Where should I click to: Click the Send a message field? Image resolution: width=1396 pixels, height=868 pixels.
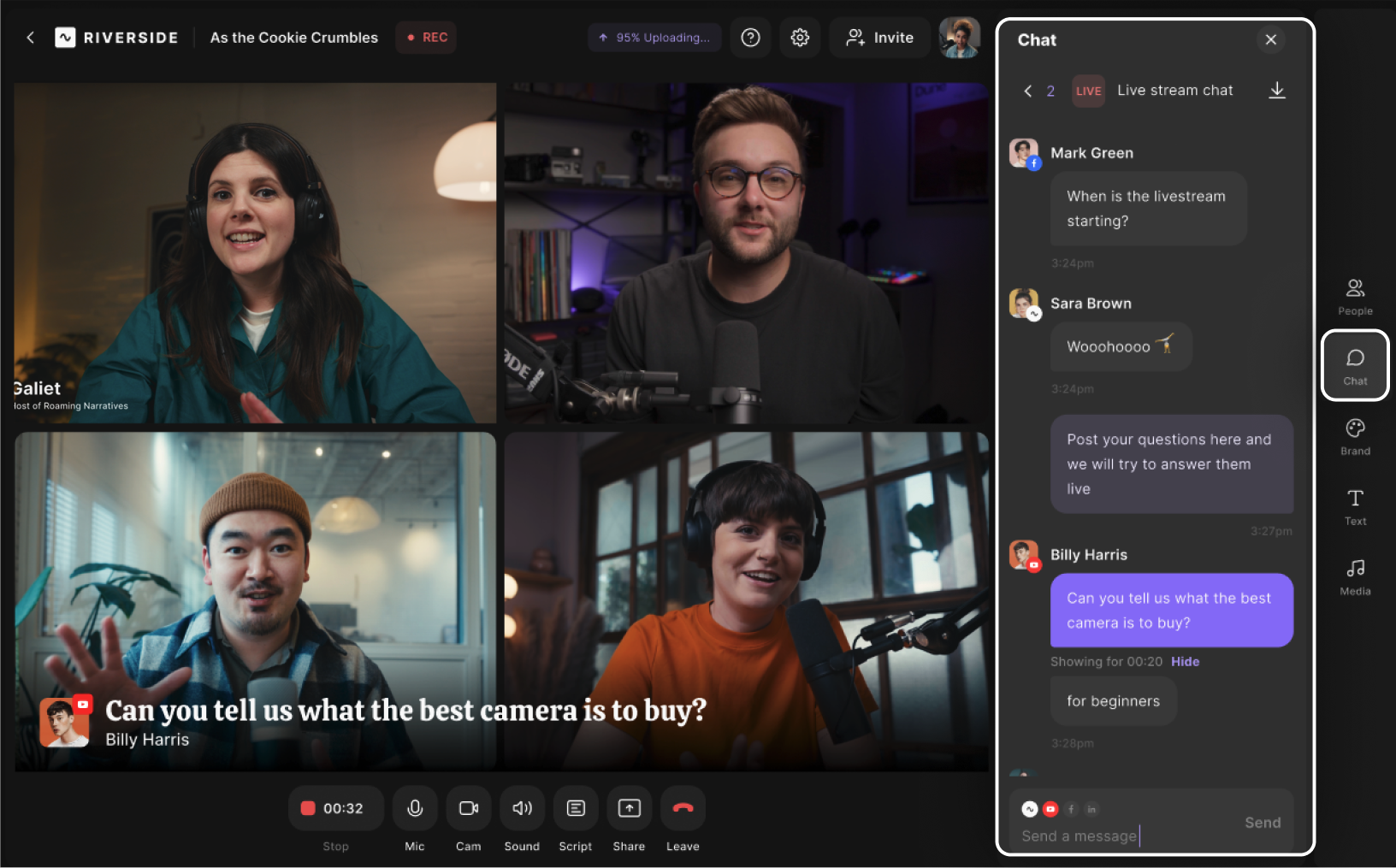[1121, 836]
